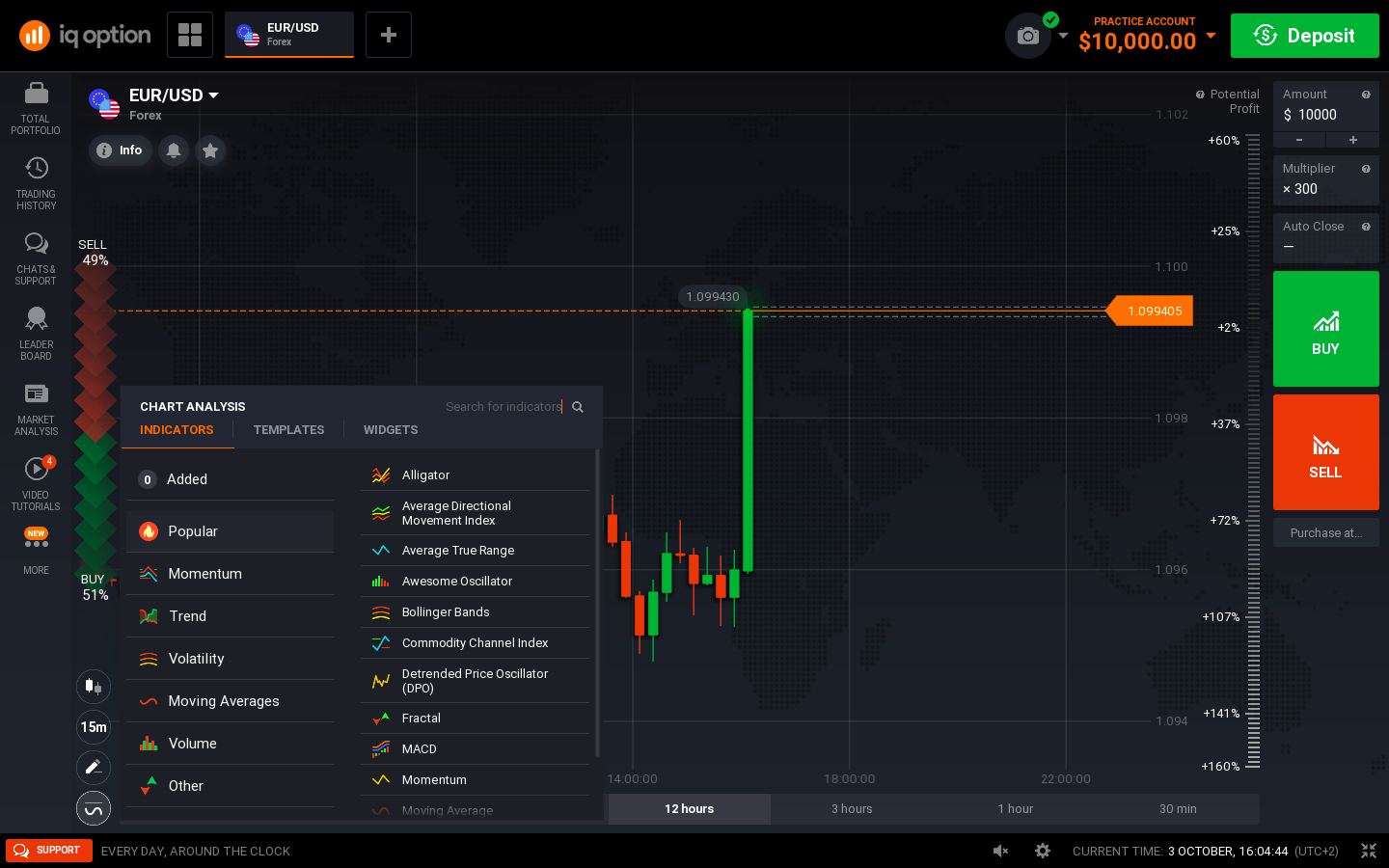Open the multi-chart grid layout icon
The height and width of the screenshot is (868, 1389).
tap(190, 35)
